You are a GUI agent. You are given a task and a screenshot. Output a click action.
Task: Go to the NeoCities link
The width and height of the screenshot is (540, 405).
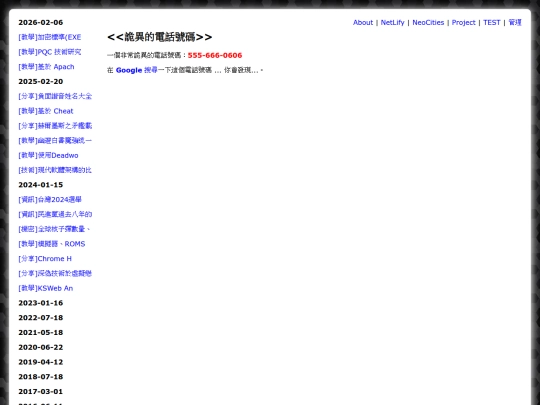428,22
